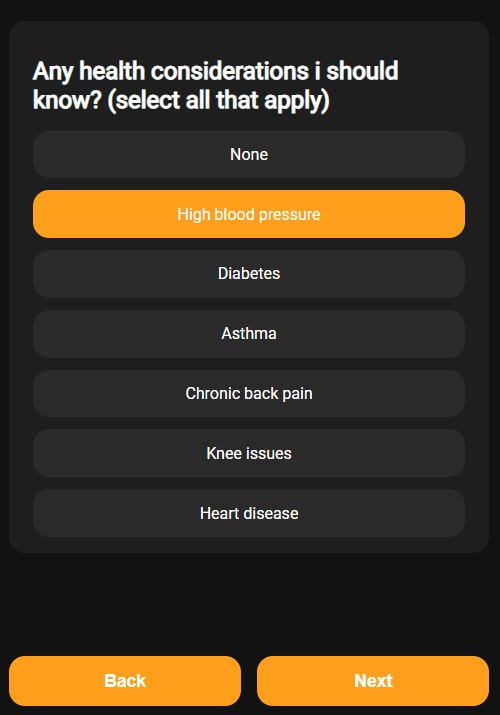Image resolution: width=500 pixels, height=715 pixels.
Task: Tick the knee issues choice
Action: (249, 453)
